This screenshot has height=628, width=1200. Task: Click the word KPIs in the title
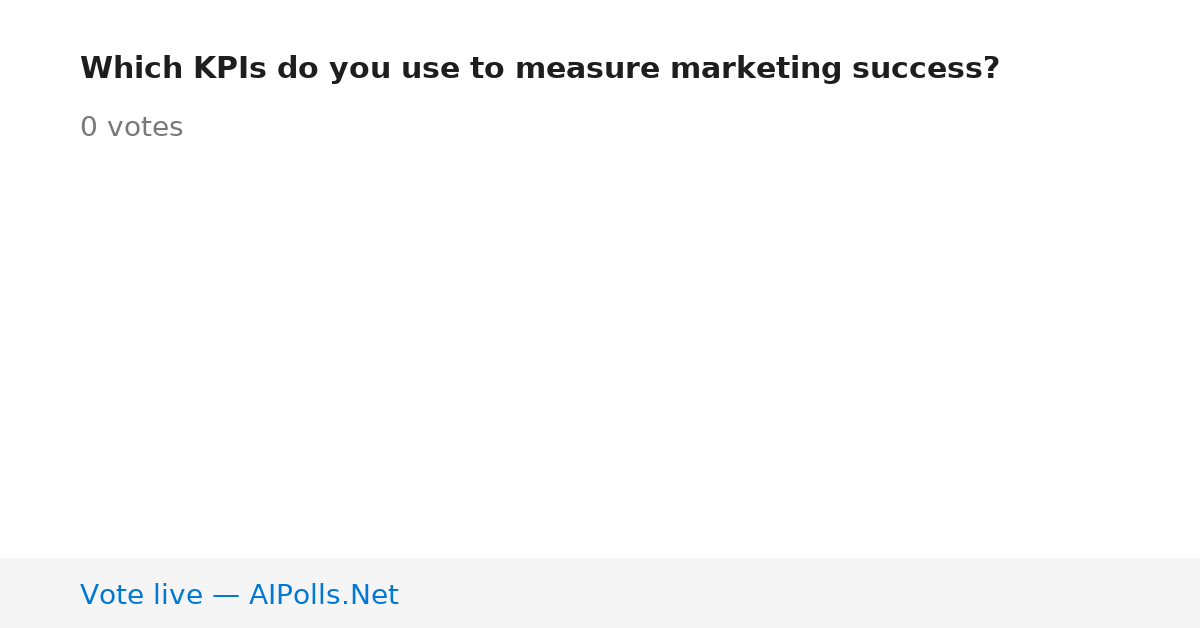[229, 69]
